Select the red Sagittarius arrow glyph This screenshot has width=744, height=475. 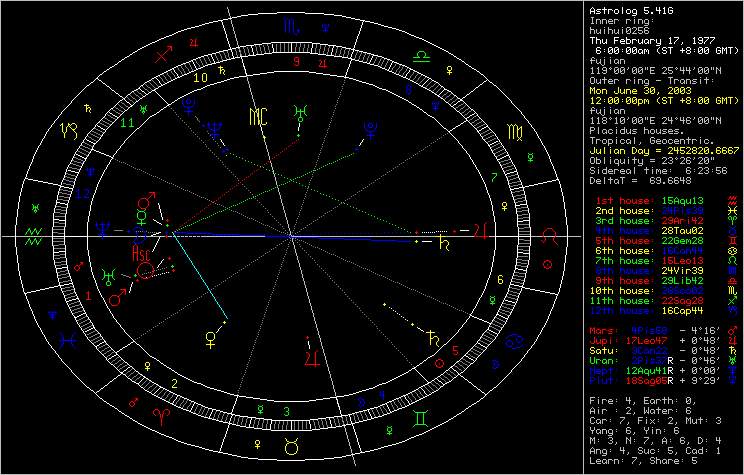click(164, 57)
